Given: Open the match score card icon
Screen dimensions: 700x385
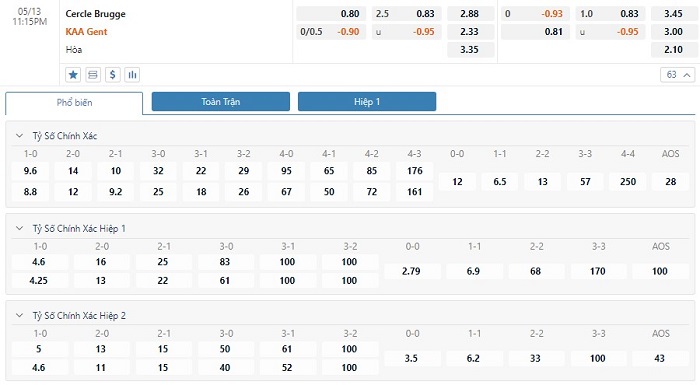Looking at the screenshot, I should [x=93, y=75].
